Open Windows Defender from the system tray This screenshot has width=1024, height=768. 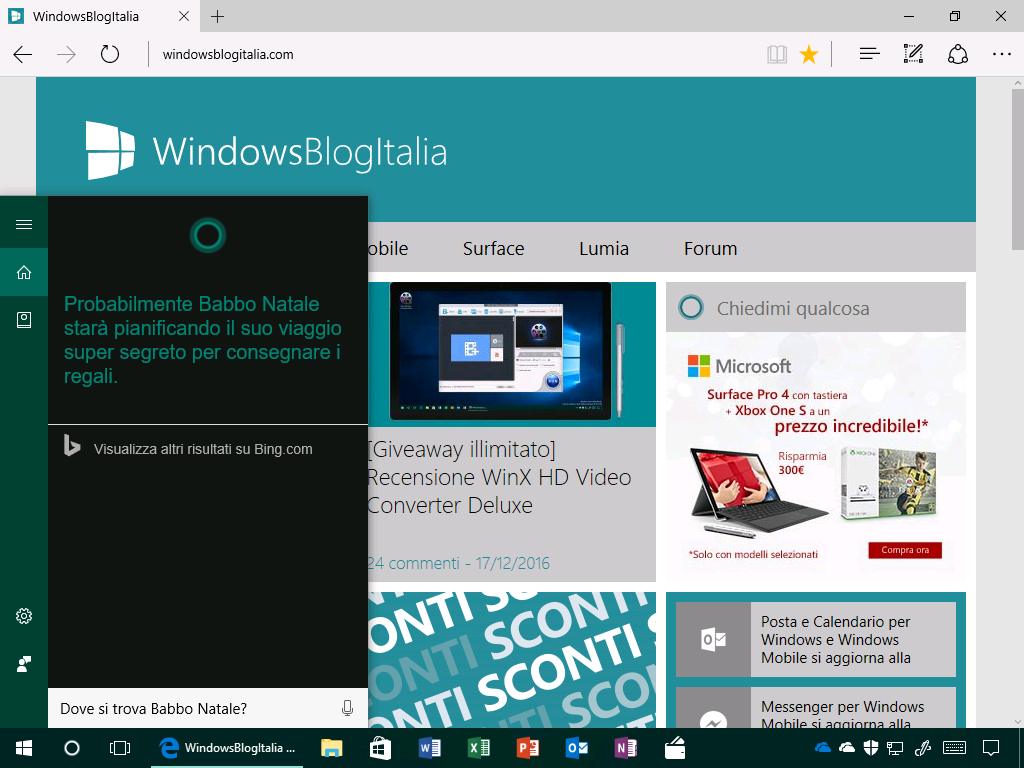pos(871,748)
